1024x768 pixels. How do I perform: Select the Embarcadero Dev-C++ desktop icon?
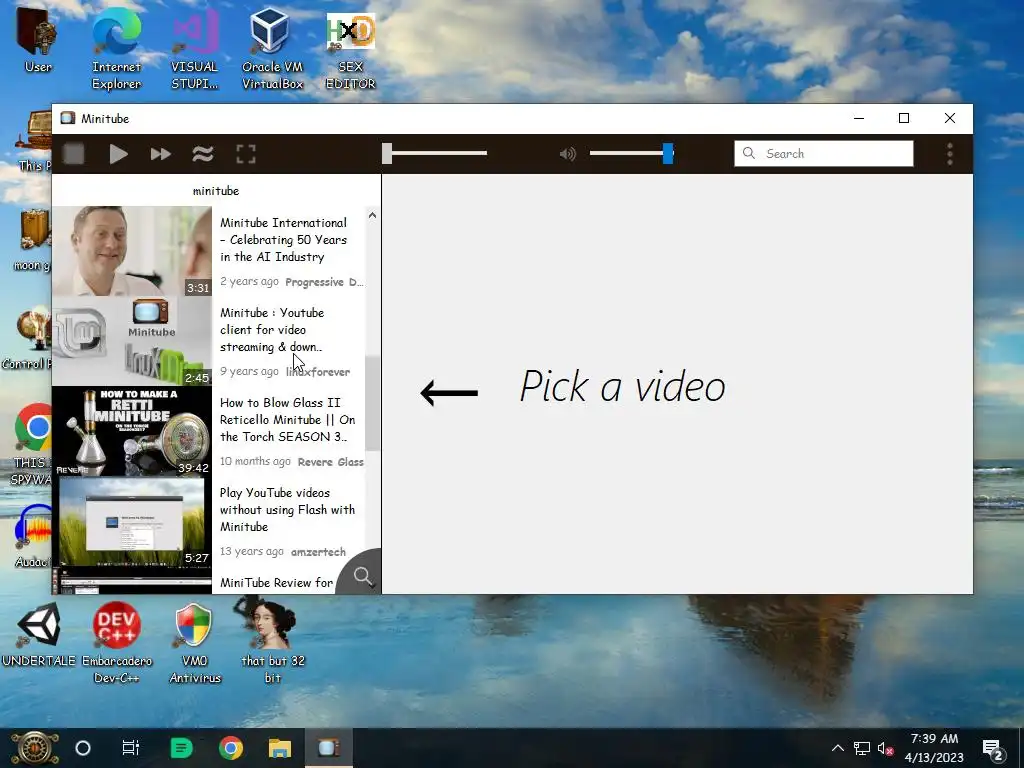[117, 643]
